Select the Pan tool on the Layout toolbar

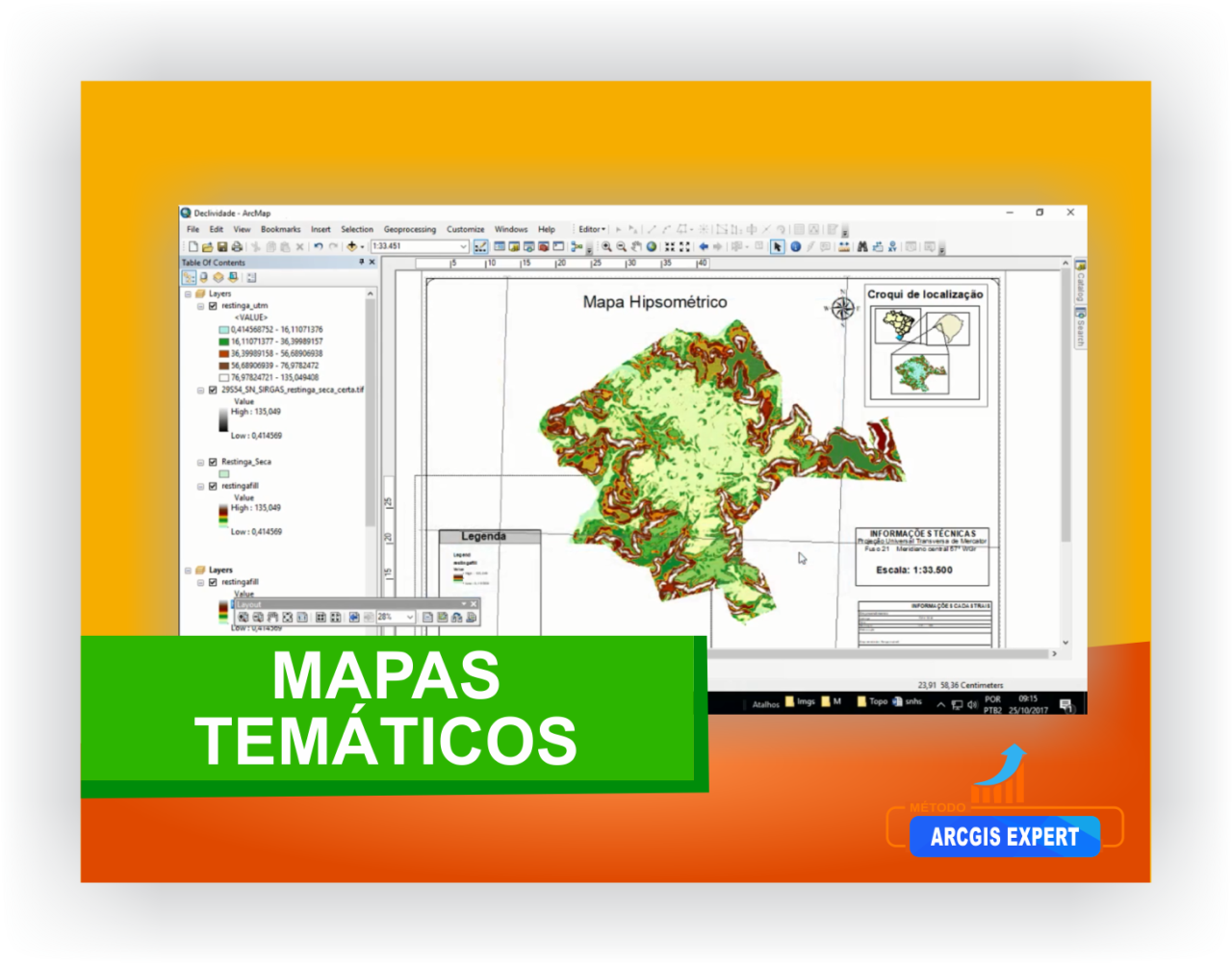[272, 618]
